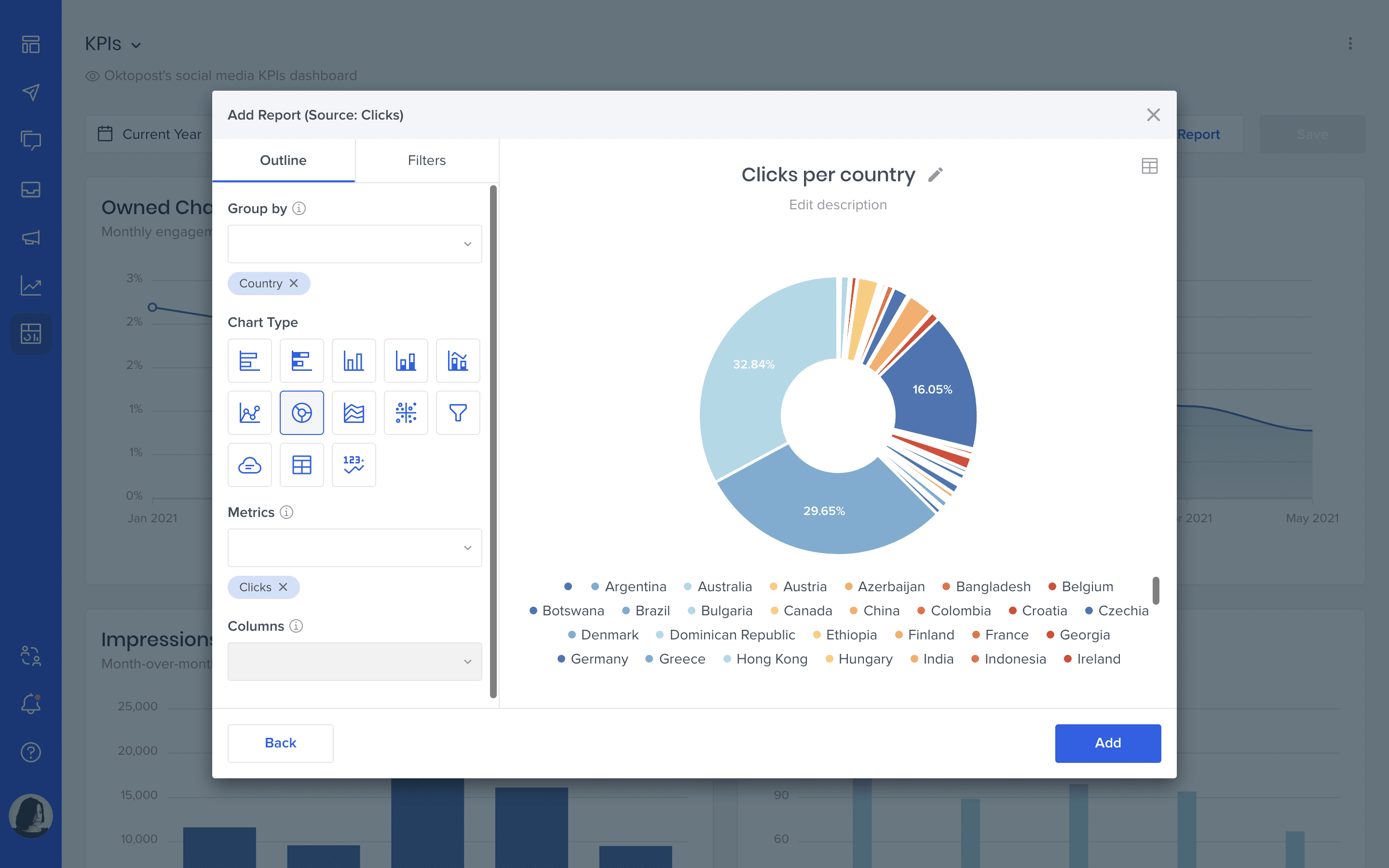Select the donut chart type
The image size is (1389, 868).
[301, 412]
